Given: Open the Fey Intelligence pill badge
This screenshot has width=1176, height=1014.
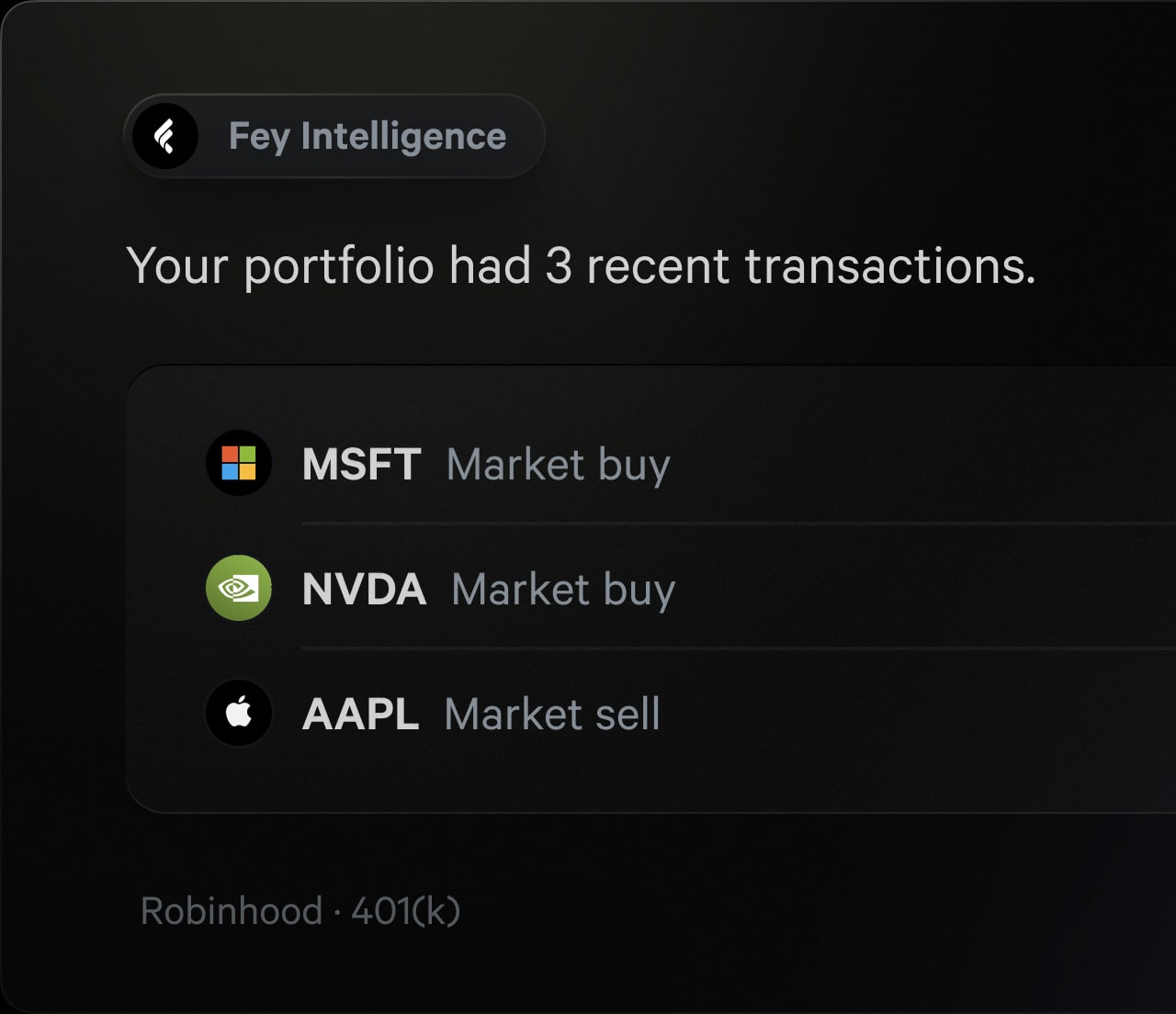Looking at the screenshot, I should coord(334,136).
